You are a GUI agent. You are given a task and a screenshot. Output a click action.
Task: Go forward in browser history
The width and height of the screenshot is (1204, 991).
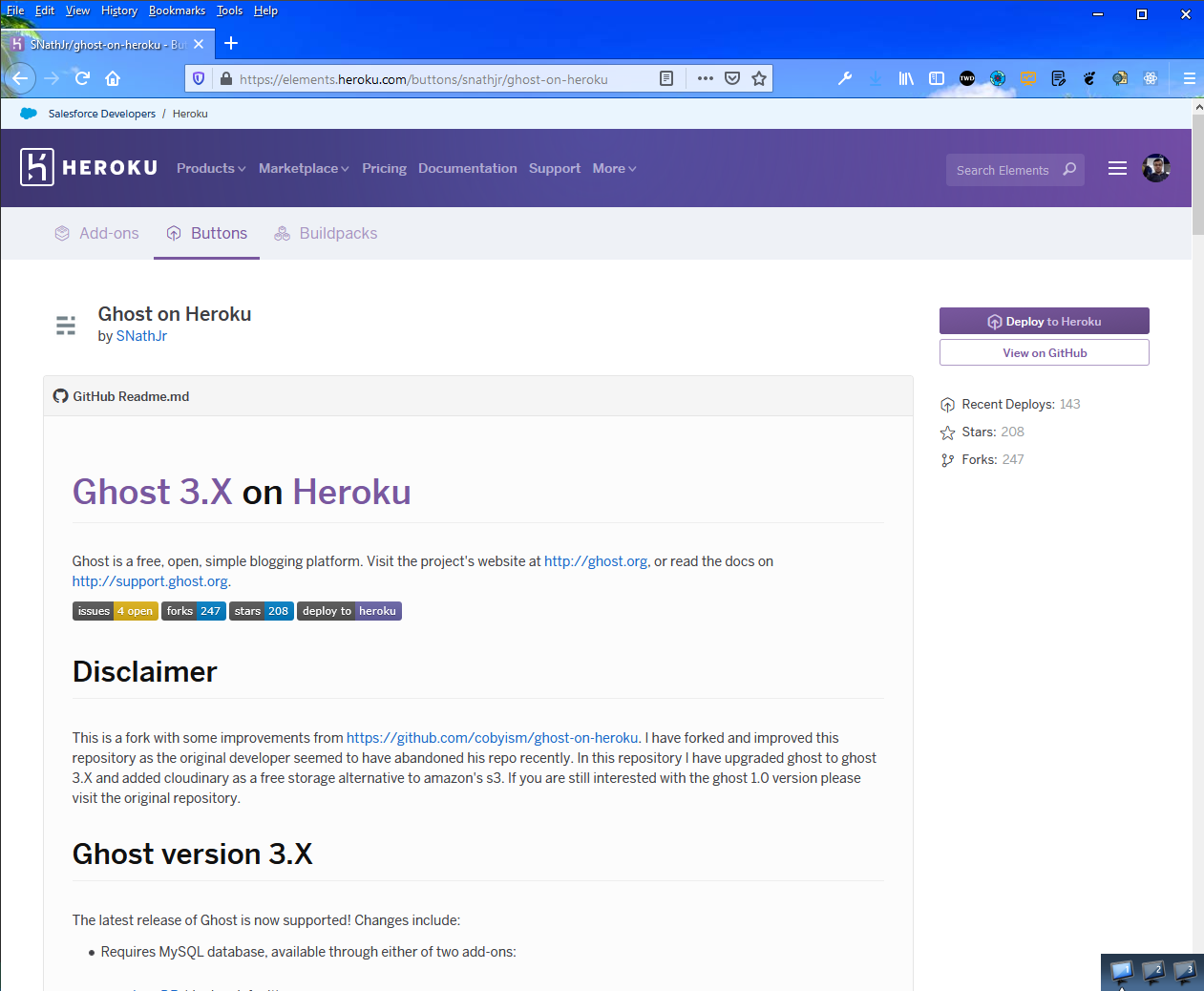coord(52,78)
